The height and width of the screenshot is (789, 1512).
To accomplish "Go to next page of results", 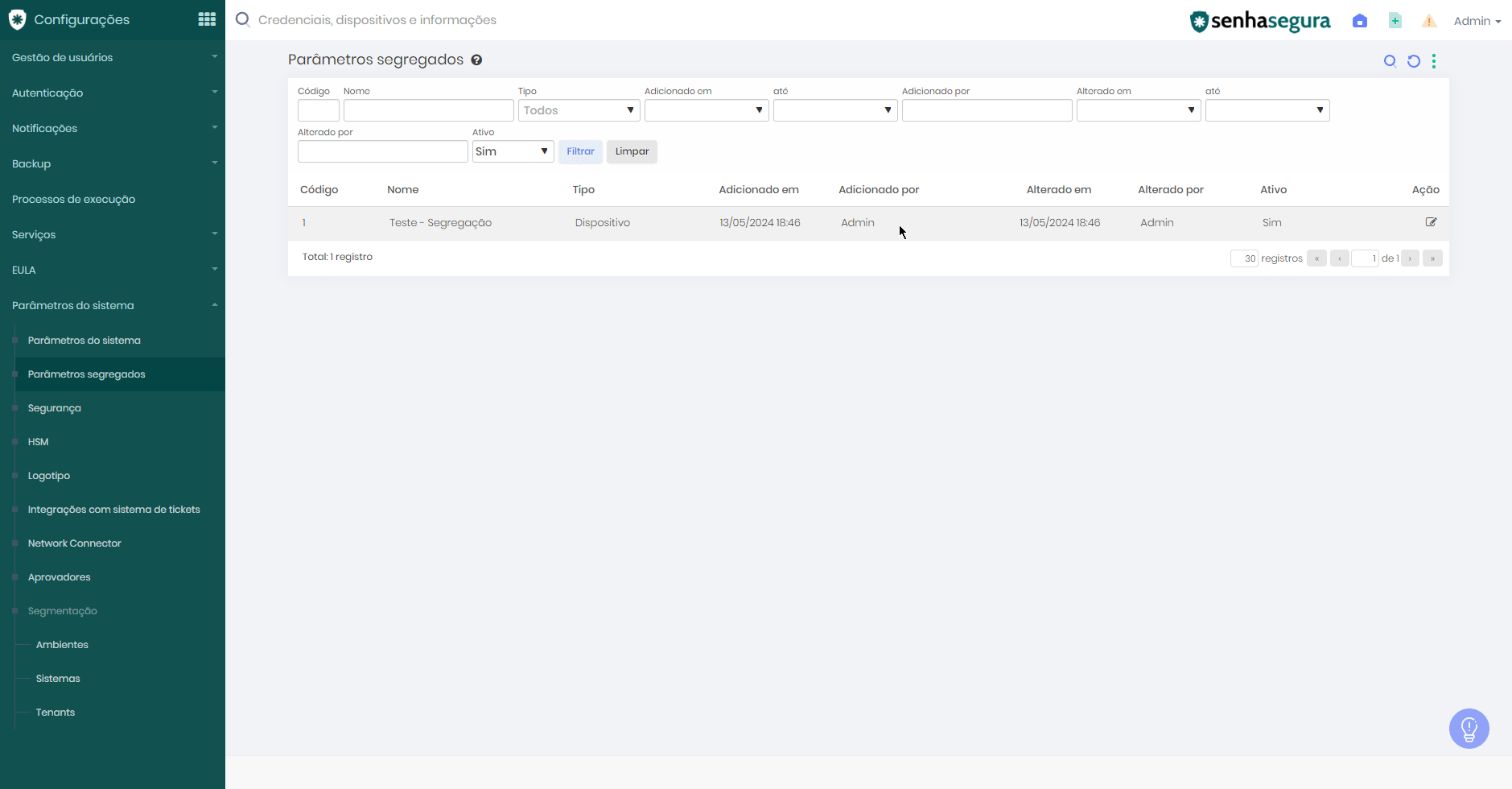I will pos(1410,258).
